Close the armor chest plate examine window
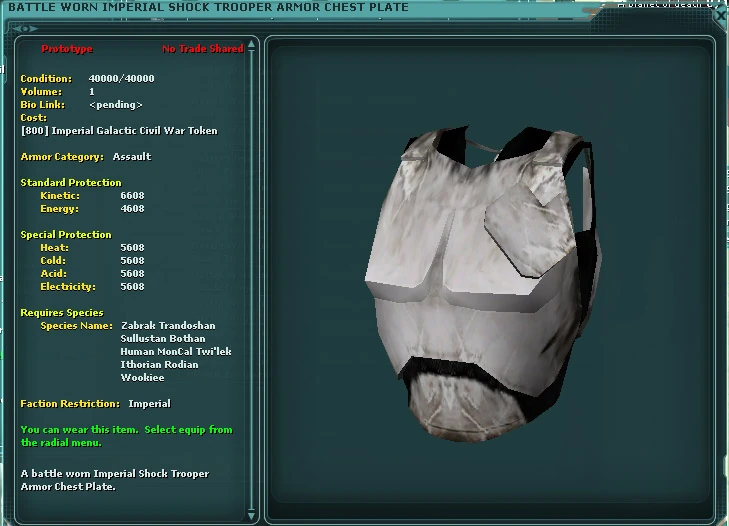The height and width of the screenshot is (526, 729). click(x=721, y=15)
